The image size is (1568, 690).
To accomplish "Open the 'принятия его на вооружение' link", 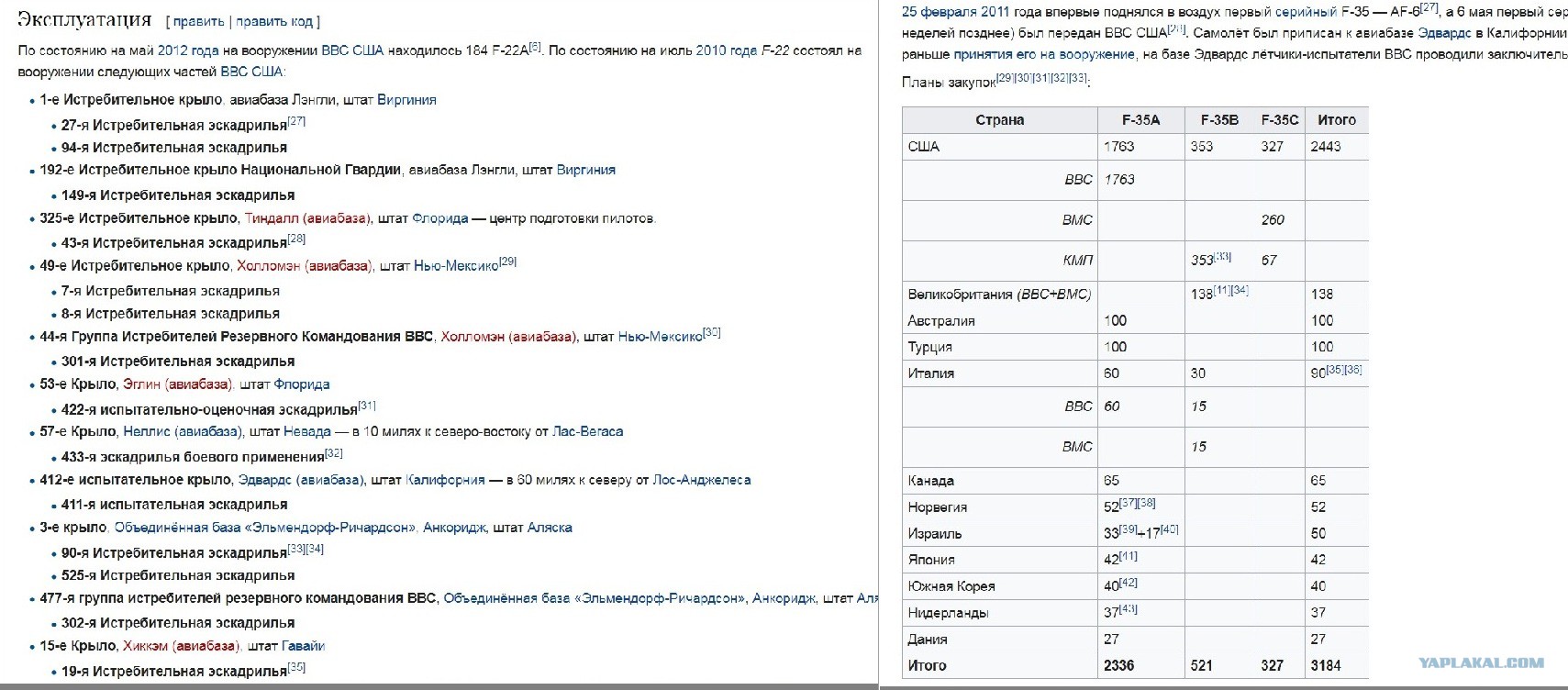I will pyautogui.click(x=1044, y=54).
